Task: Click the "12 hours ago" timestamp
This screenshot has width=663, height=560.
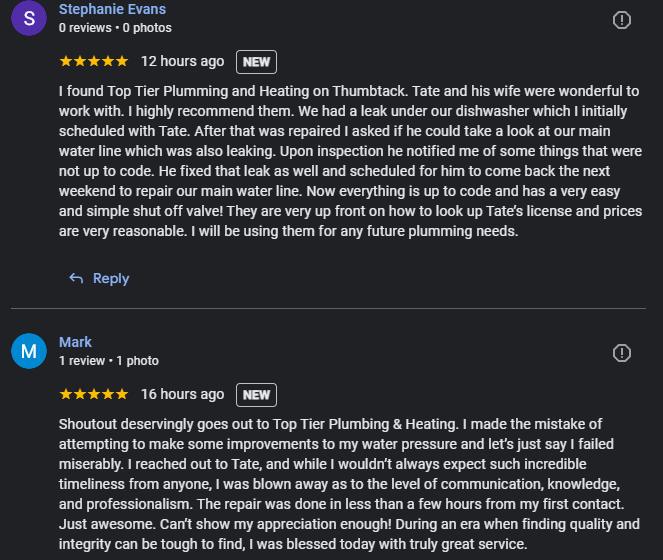Action: pos(183,61)
